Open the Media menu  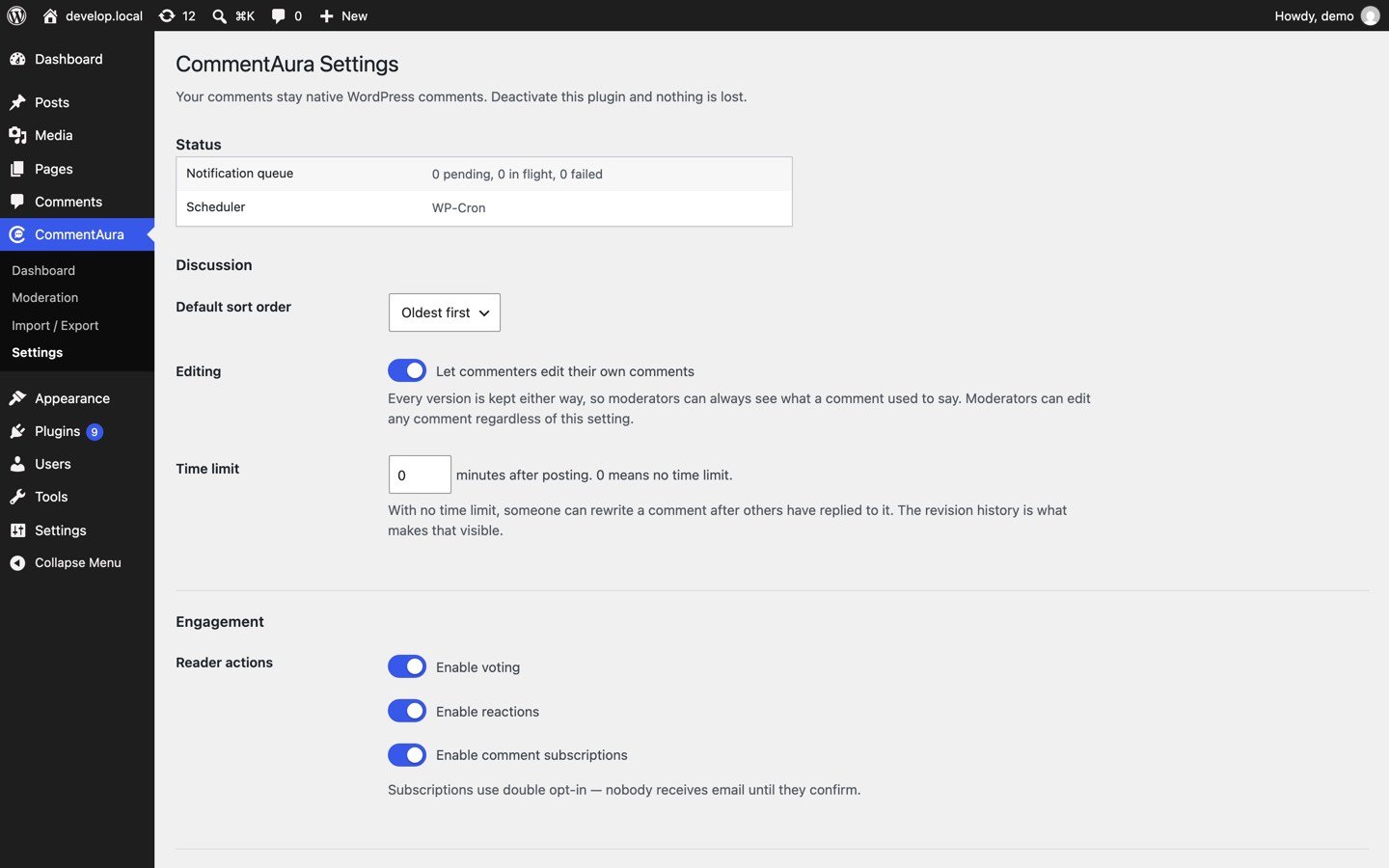pyautogui.click(x=54, y=135)
